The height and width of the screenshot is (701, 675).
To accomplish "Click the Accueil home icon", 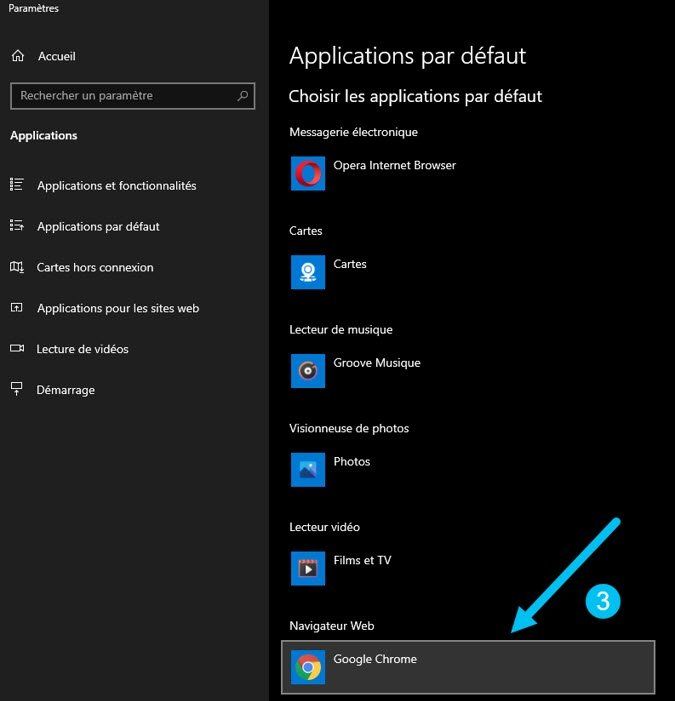I will click(18, 56).
